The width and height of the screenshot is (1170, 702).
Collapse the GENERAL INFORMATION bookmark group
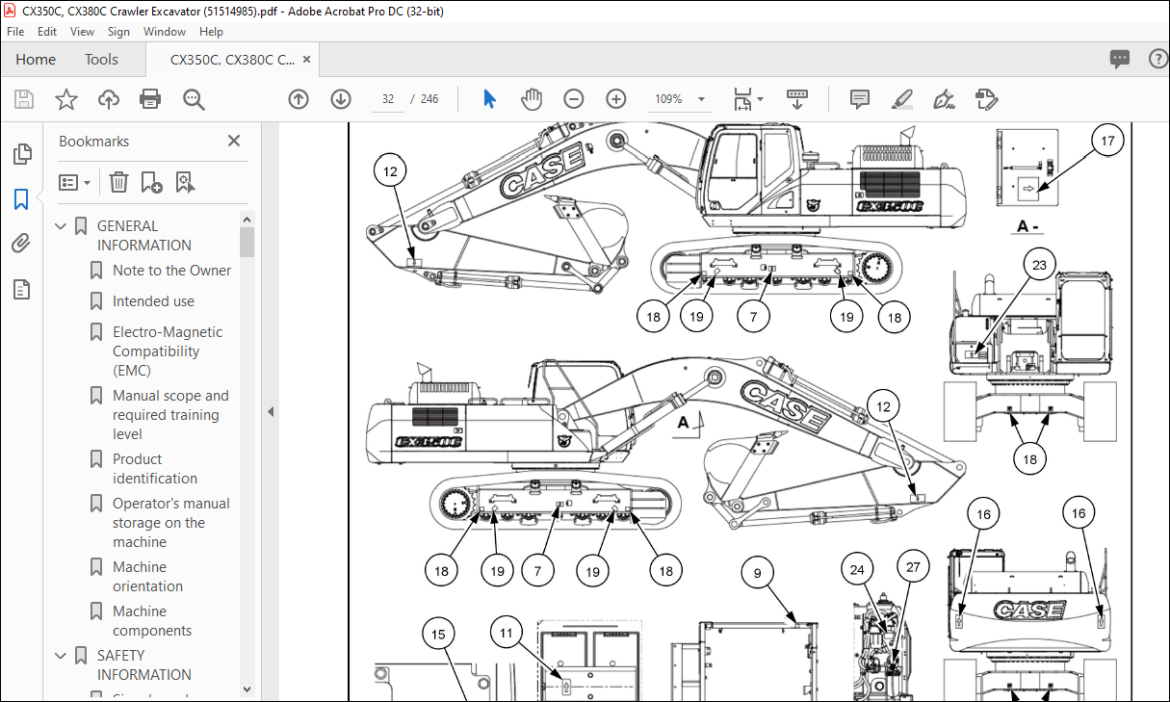tap(61, 226)
